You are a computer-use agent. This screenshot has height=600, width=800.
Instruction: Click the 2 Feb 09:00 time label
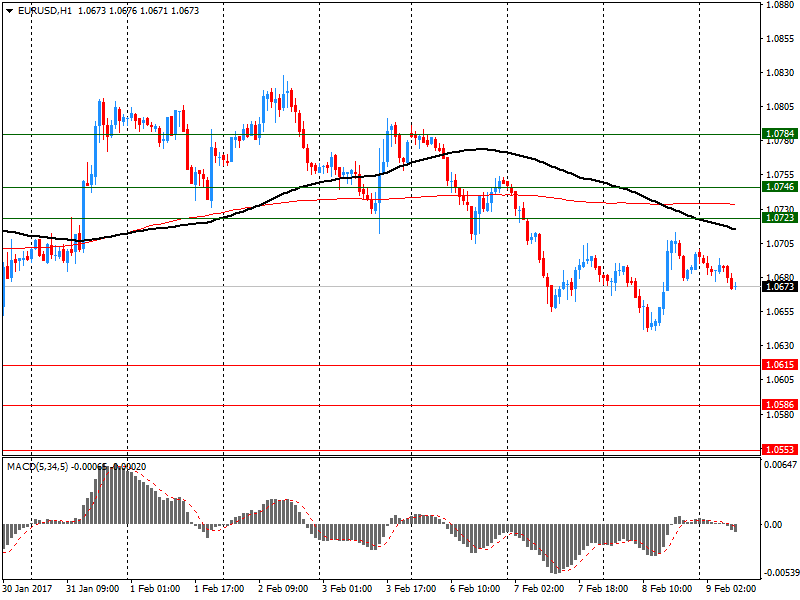point(283,589)
